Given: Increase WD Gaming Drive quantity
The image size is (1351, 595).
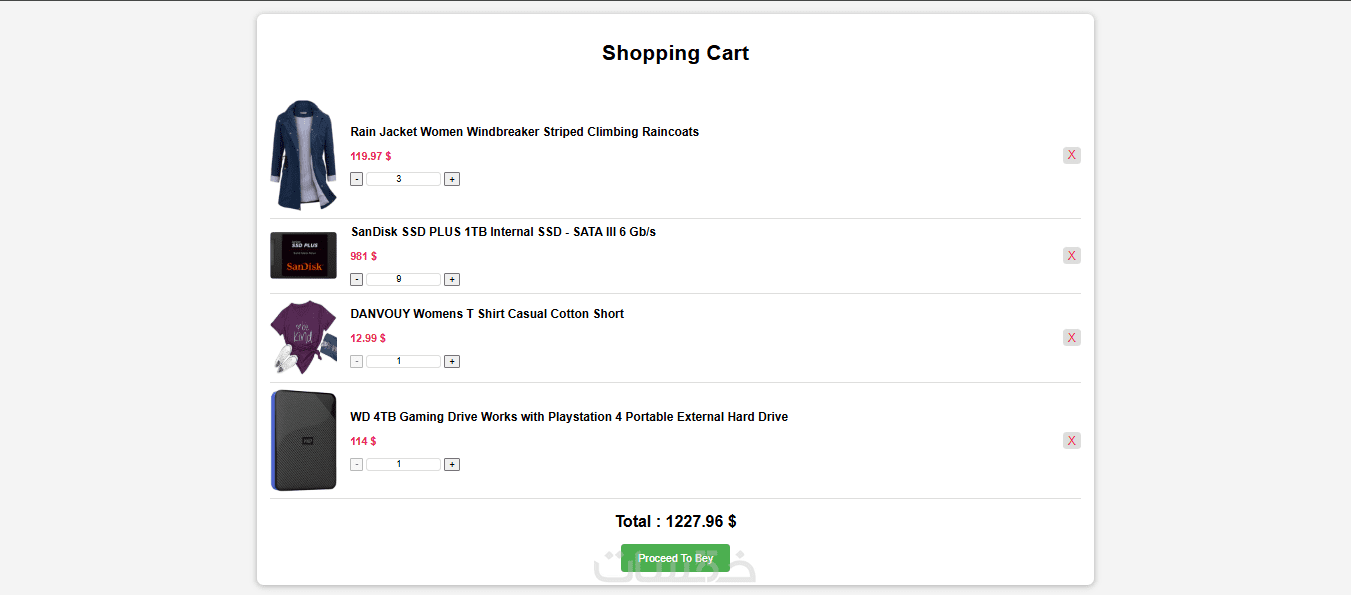Looking at the screenshot, I should coord(452,464).
